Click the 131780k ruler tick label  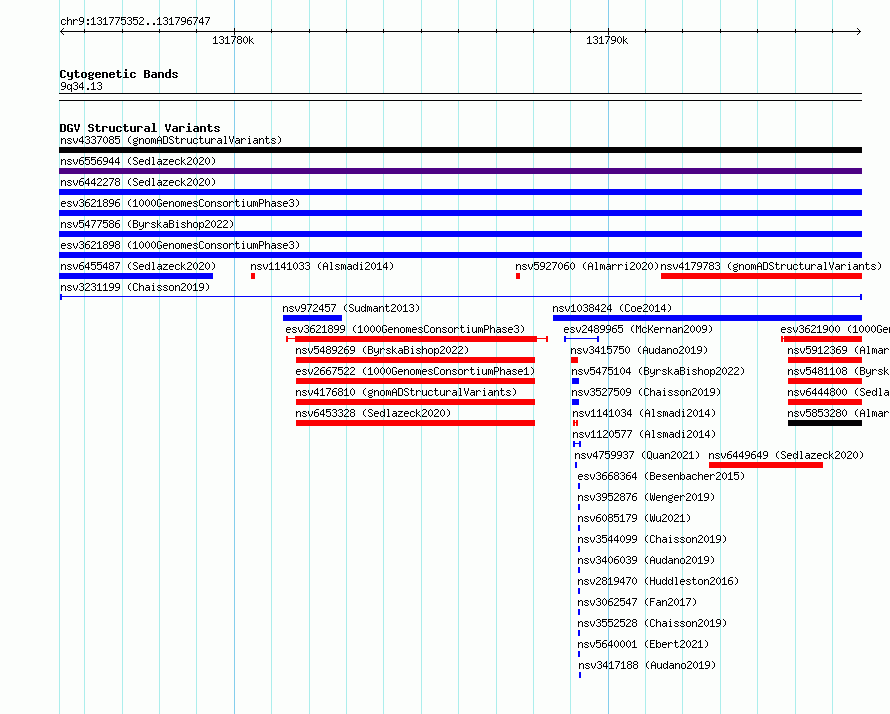(x=233, y=40)
